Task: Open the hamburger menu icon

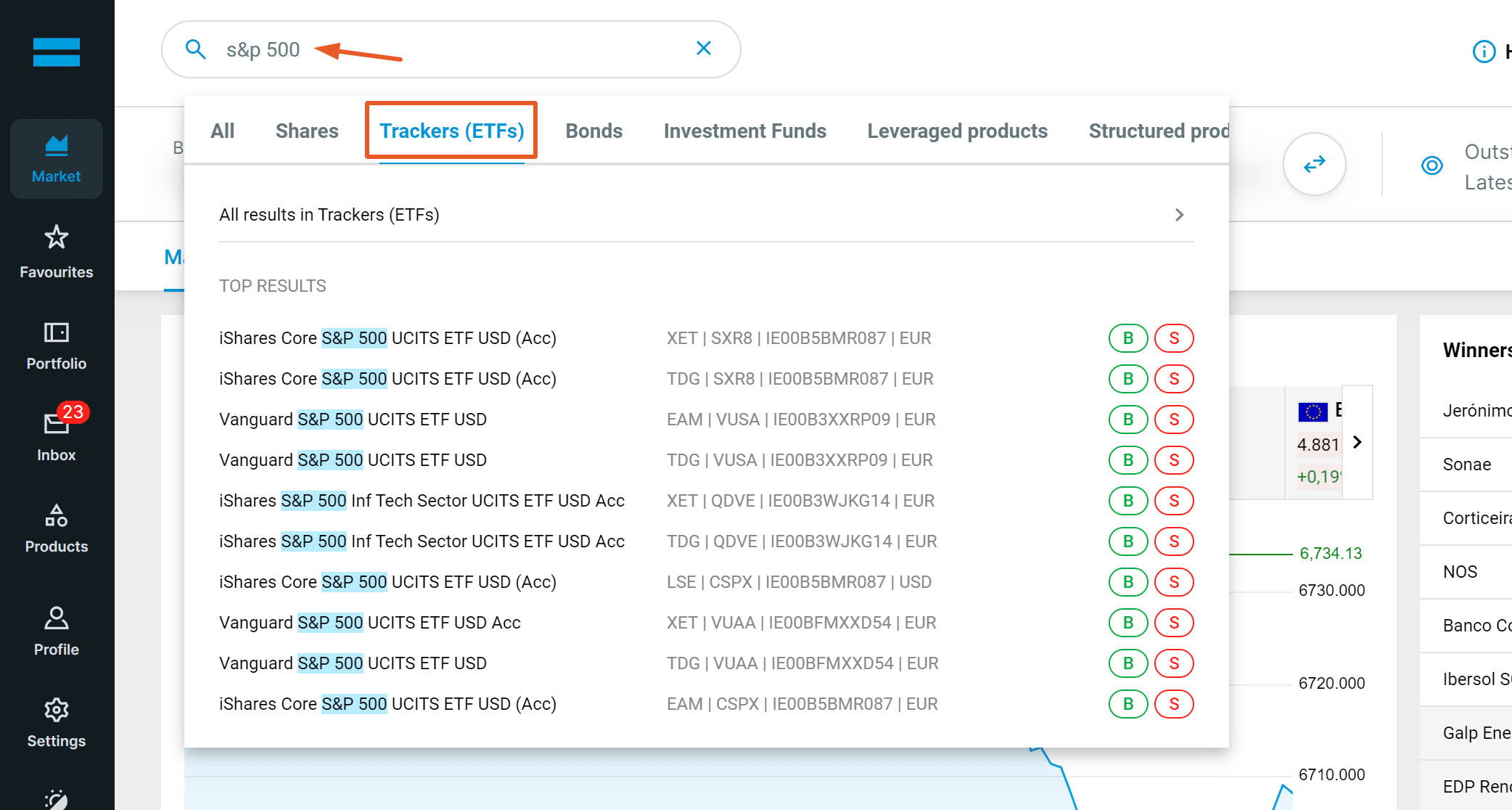Action: tap(57, 52)
